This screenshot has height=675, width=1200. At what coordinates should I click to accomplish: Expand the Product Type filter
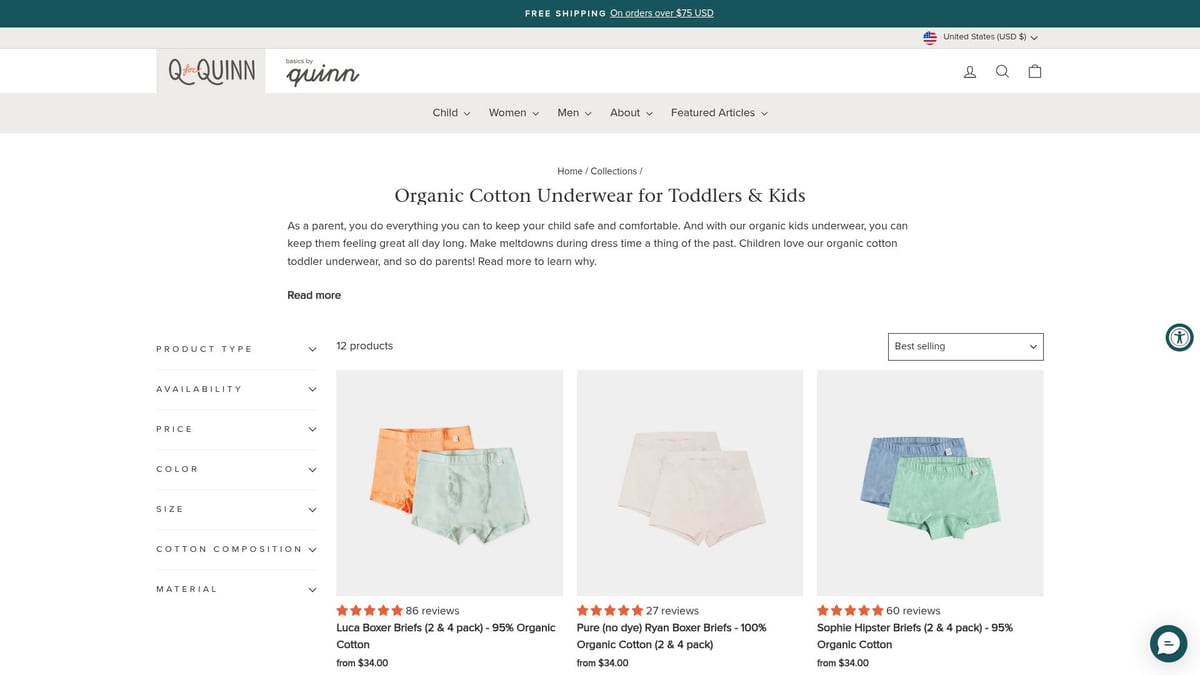pyautogui.click(x=236, y=349)
